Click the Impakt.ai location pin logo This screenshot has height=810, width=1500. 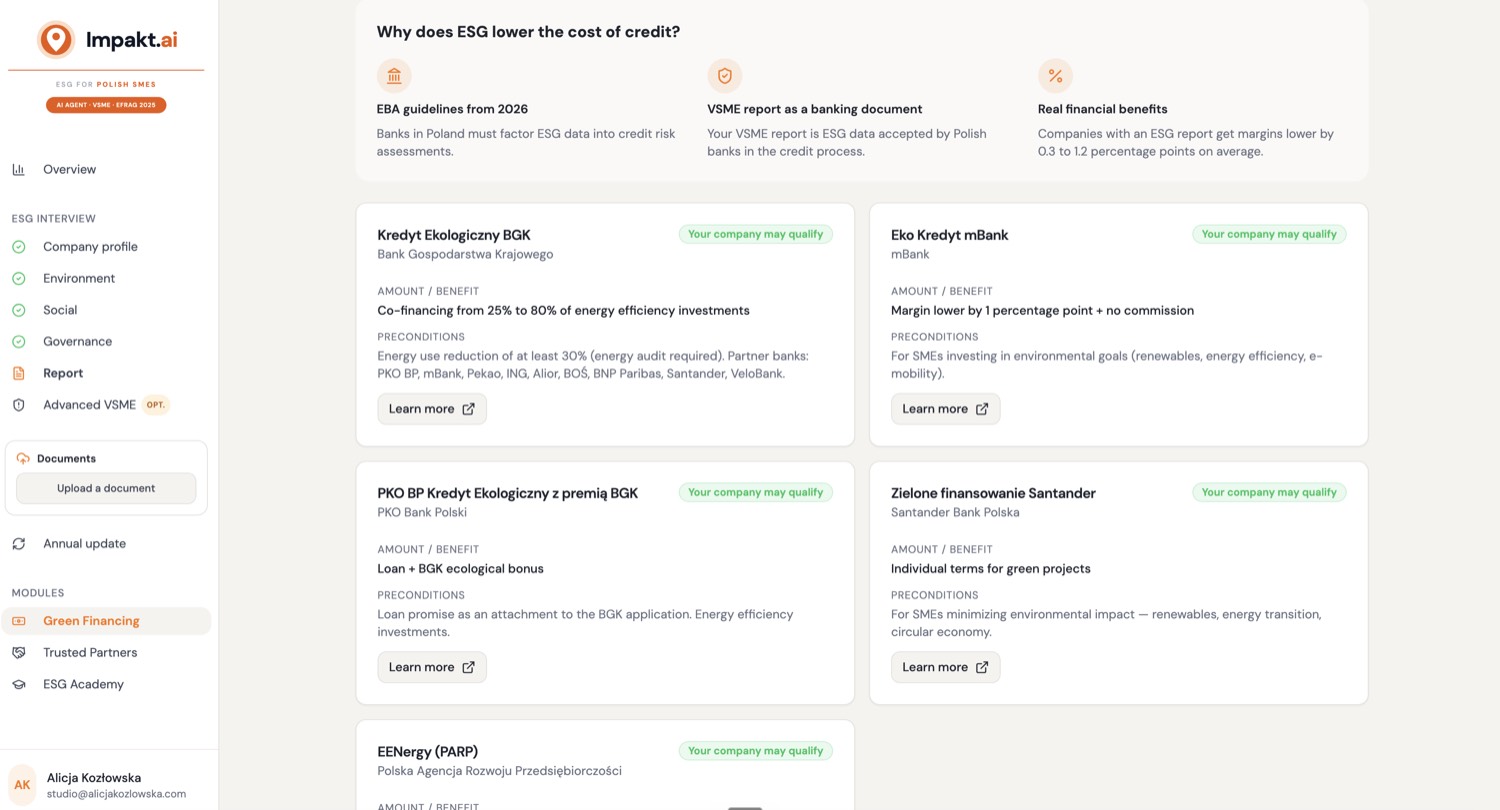(56, 40)
